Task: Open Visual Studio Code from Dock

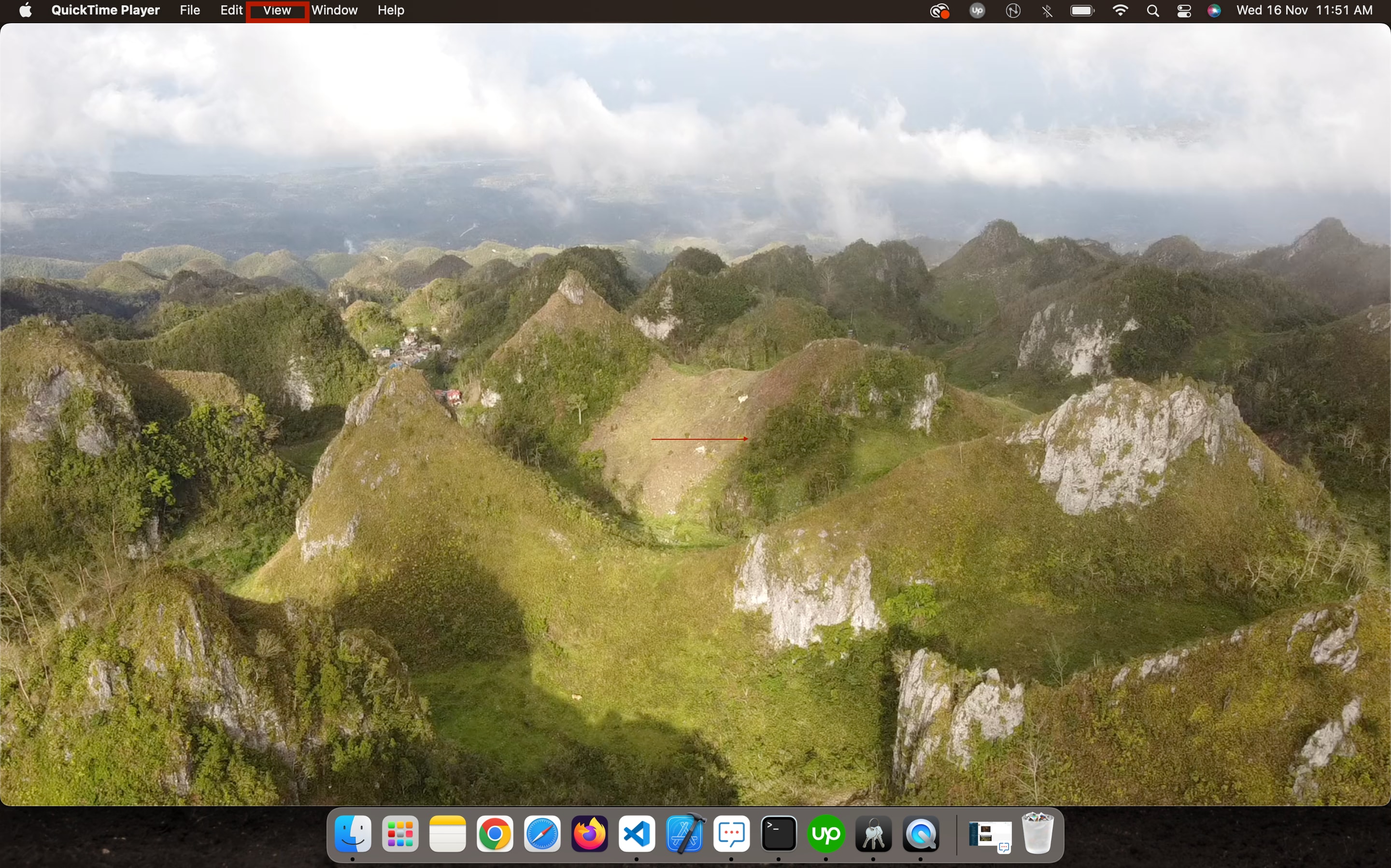Action: 637,834
